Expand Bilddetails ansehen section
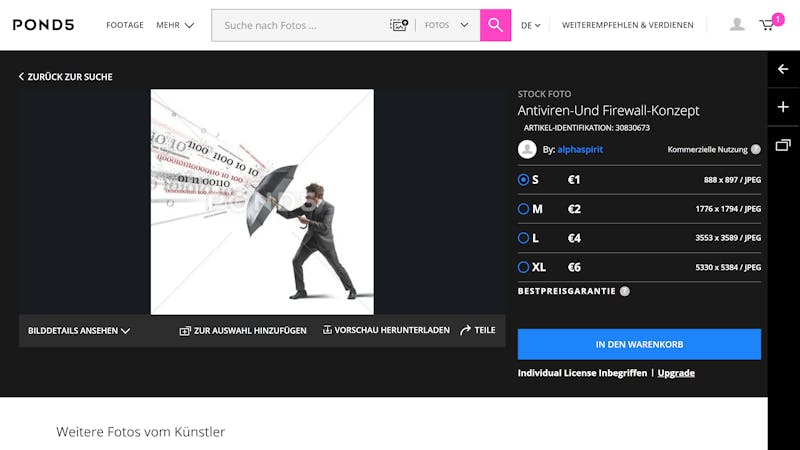The width and height of the screenshot is (800, 450). (79, 331)
